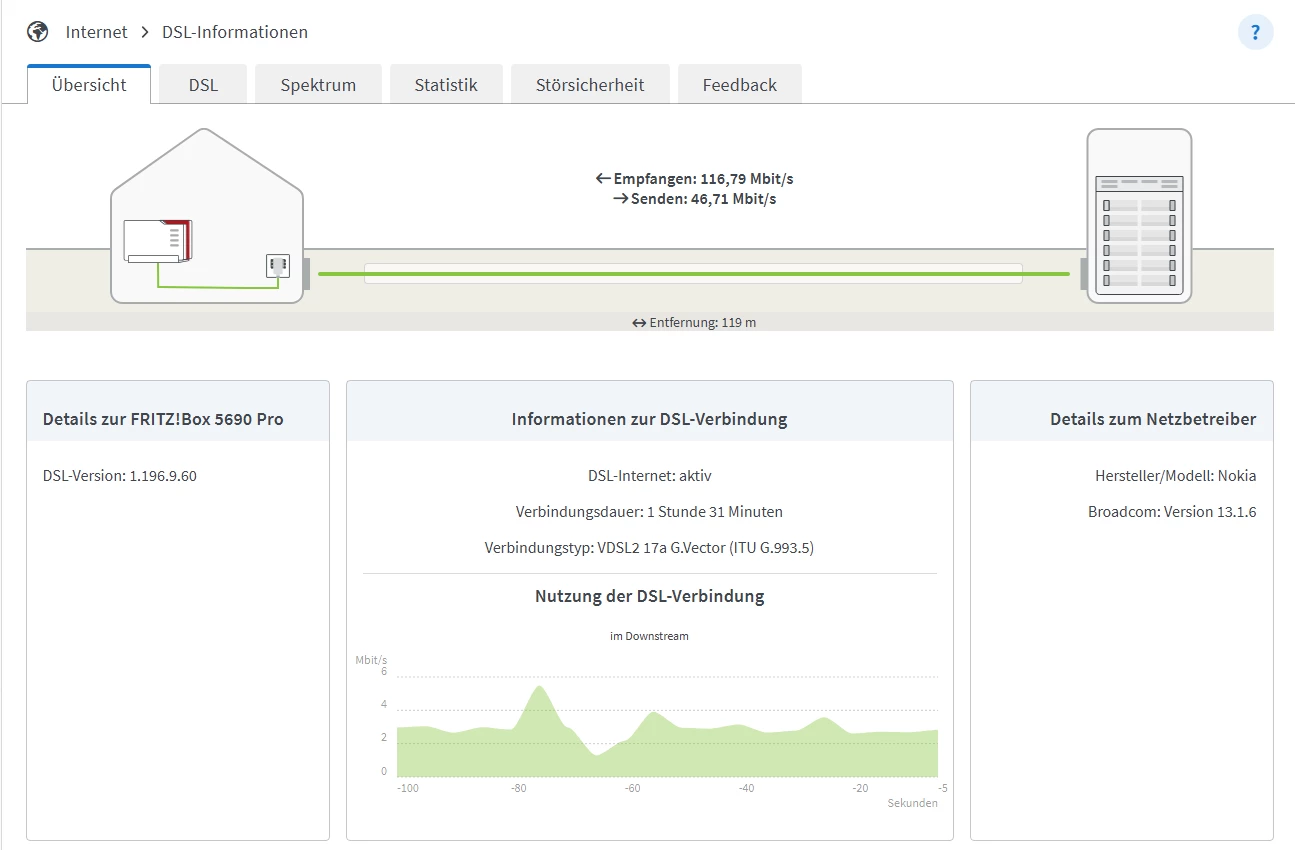Click the Verbindungstyp: VDSL2 17a G.Vector text
Screen dimensions: 1295x850
(650, 548)
